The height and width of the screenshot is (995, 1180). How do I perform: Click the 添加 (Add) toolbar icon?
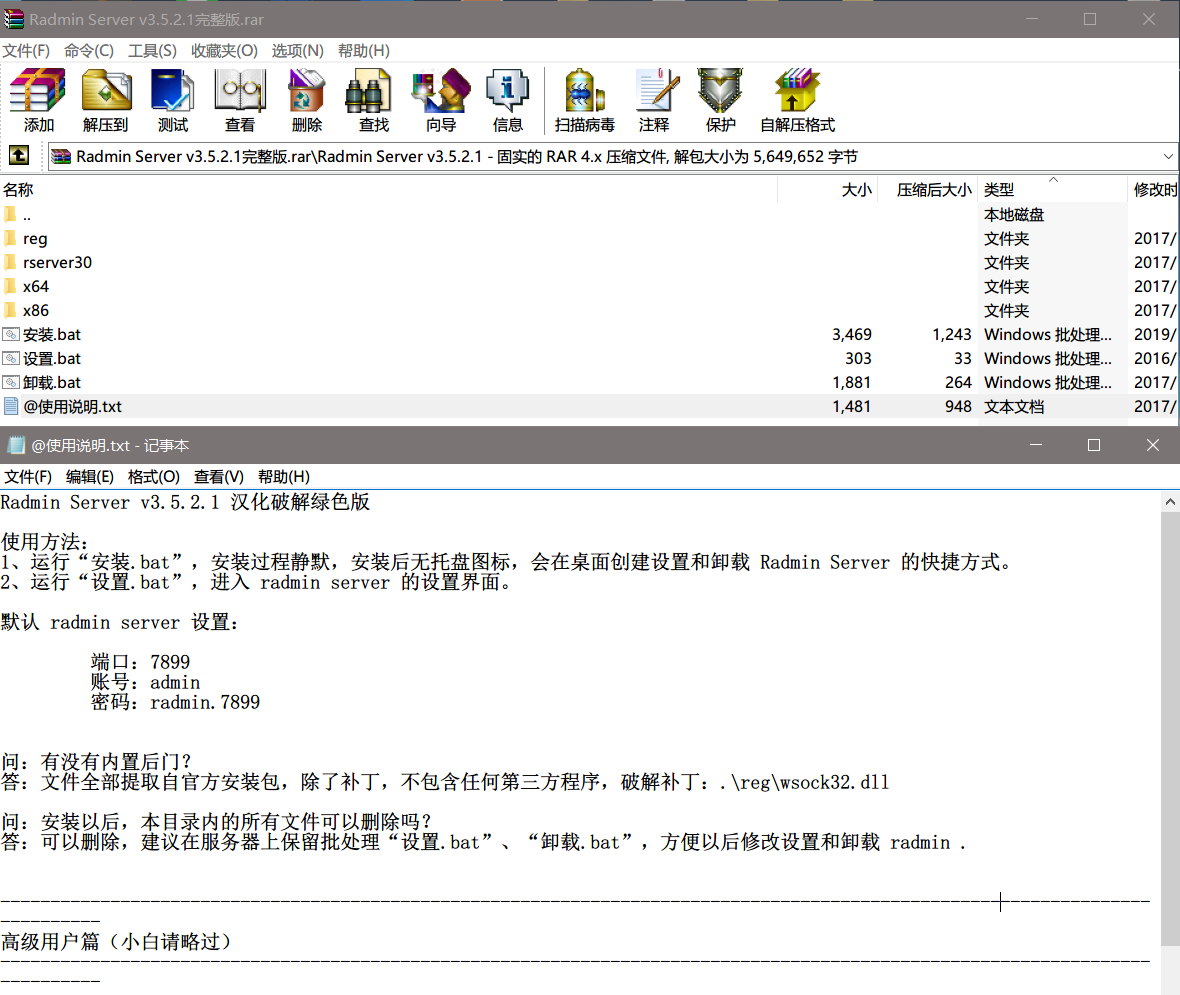click(38, 90)
